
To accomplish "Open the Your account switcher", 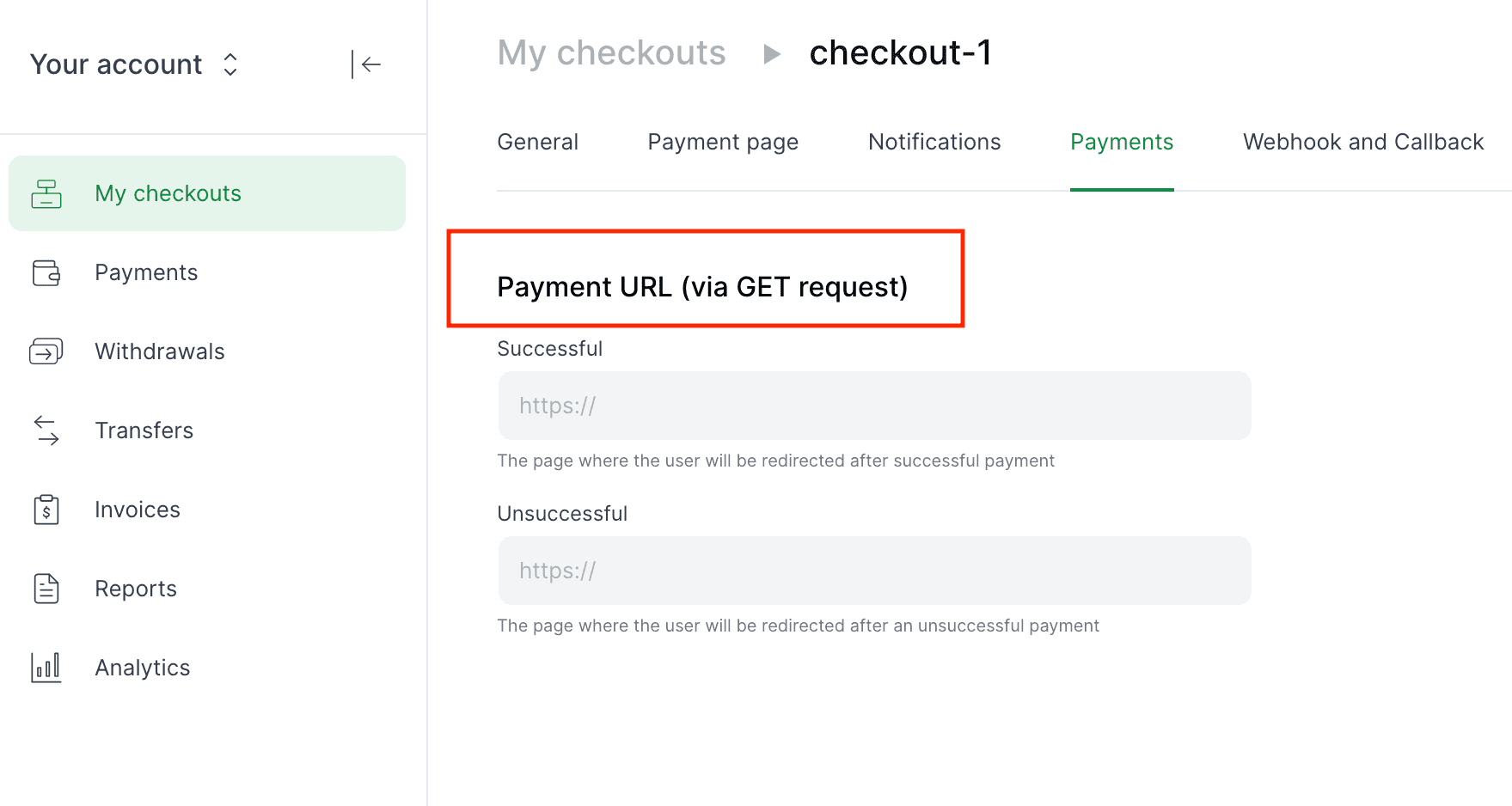I will pyautogui.click(x=116, y=64).
